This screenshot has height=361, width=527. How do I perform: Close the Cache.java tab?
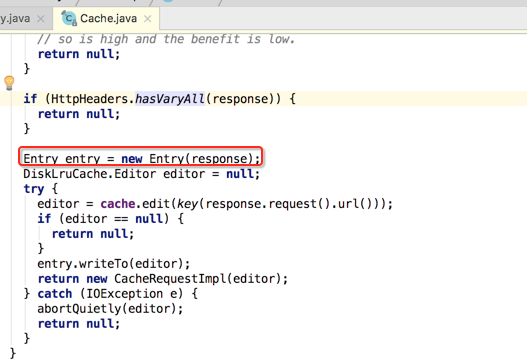click(148, 19)
